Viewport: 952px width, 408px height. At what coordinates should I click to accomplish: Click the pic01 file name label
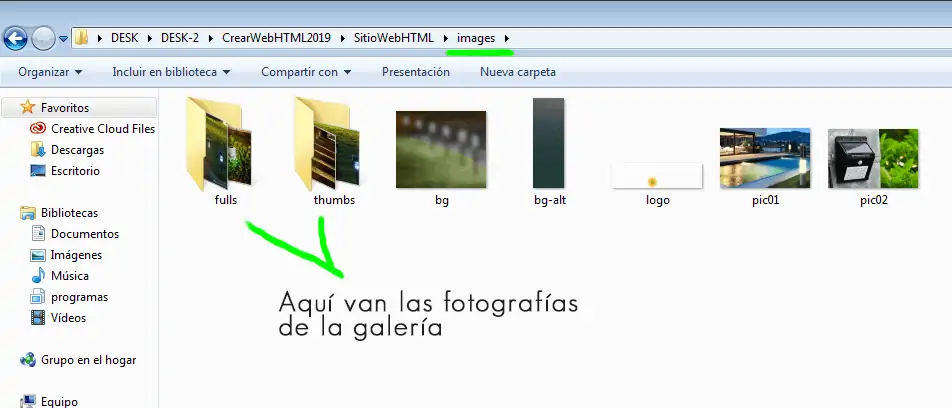(766, 200)
